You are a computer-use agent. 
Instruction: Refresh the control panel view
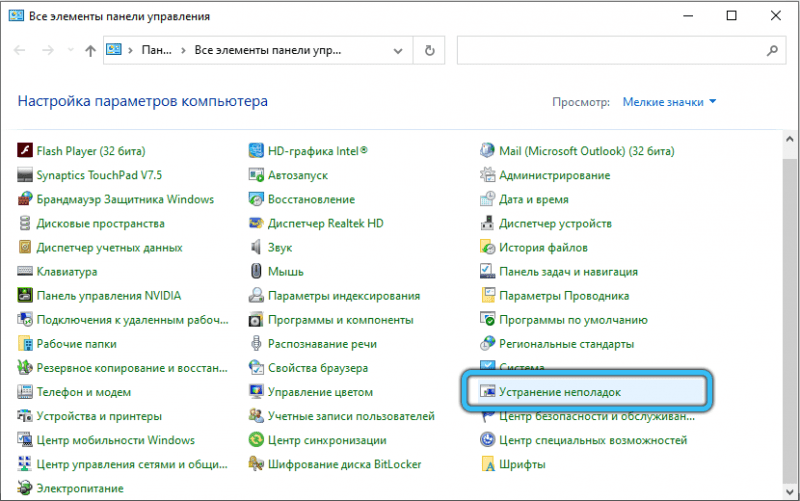tap(430, 50)
